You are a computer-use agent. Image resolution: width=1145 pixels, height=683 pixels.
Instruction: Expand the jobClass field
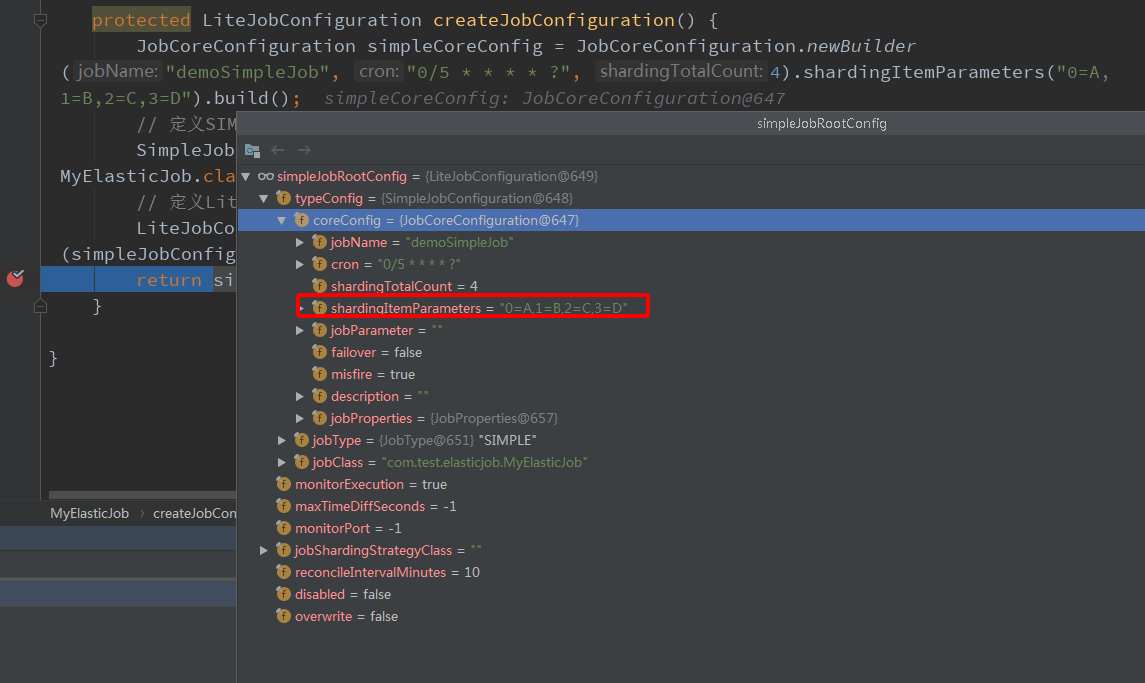tap(282, 462)
